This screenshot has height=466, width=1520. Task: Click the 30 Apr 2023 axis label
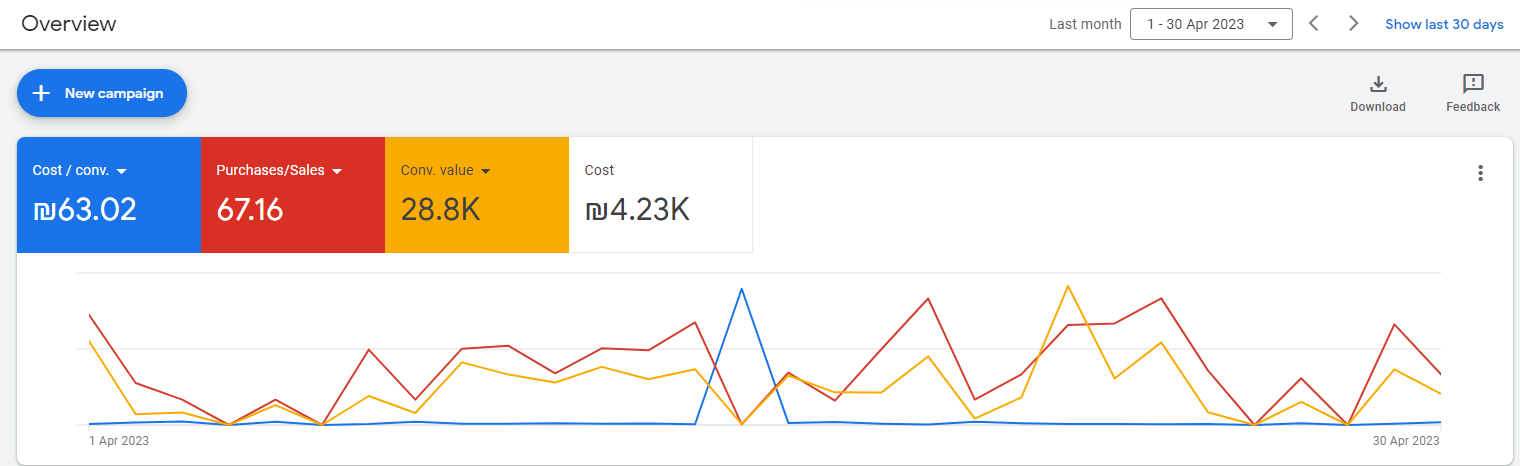click(1404, 441)
